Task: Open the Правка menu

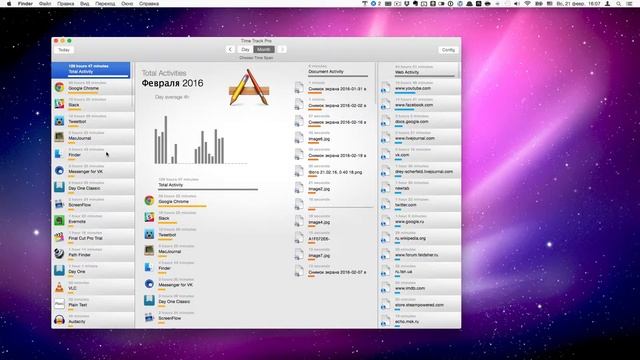Action: click(x=66, y=4)
